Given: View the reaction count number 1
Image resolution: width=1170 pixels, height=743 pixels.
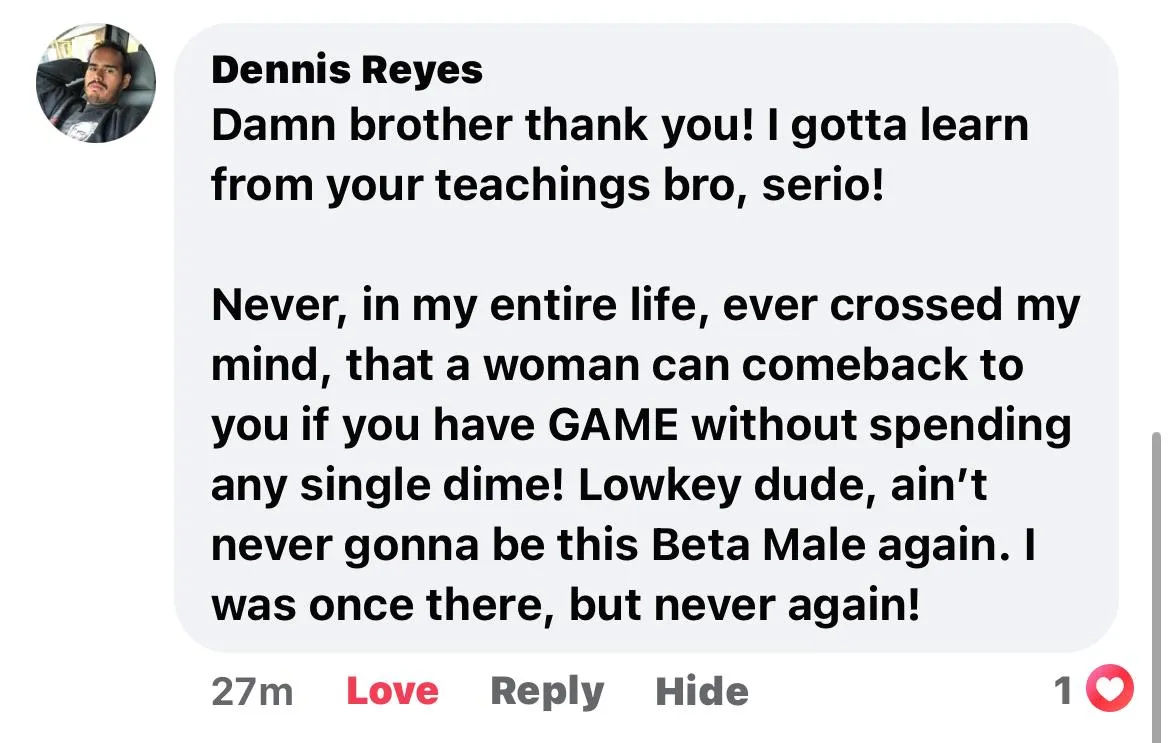Looking at the screenshot, I should [x=1063, y=690].
